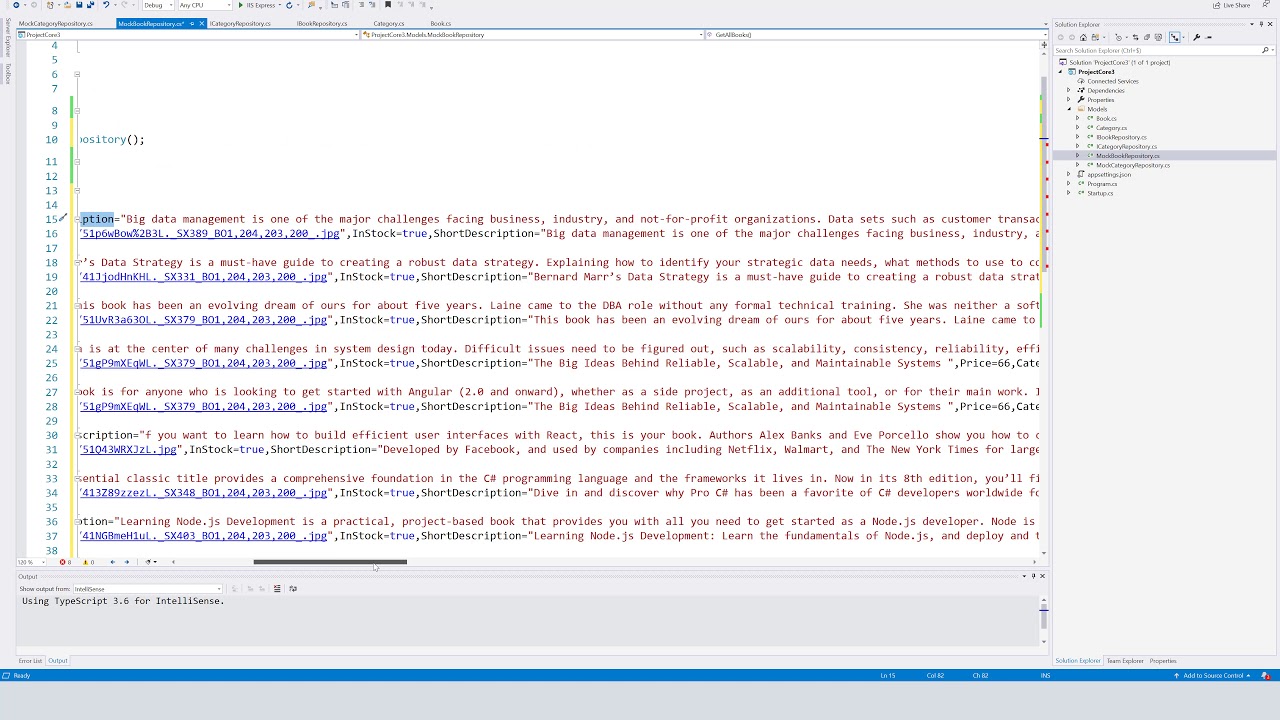Expand Dependencies node in Solution Explorer
Image resolution: width=1280 pixels, height=720 pixels.
pyautogui.click(x=1069, y=90)
